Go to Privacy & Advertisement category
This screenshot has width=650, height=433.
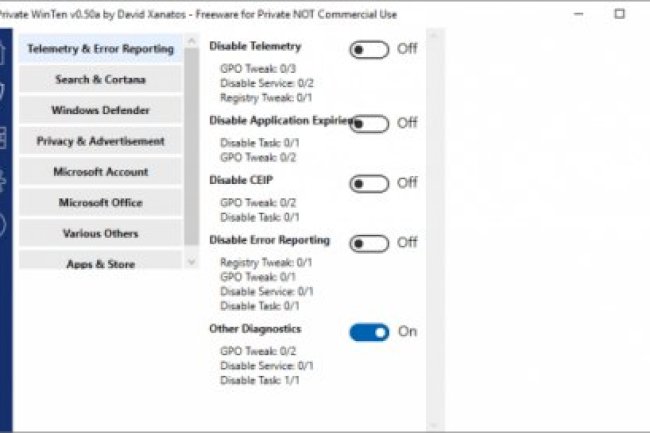[100, 141]
